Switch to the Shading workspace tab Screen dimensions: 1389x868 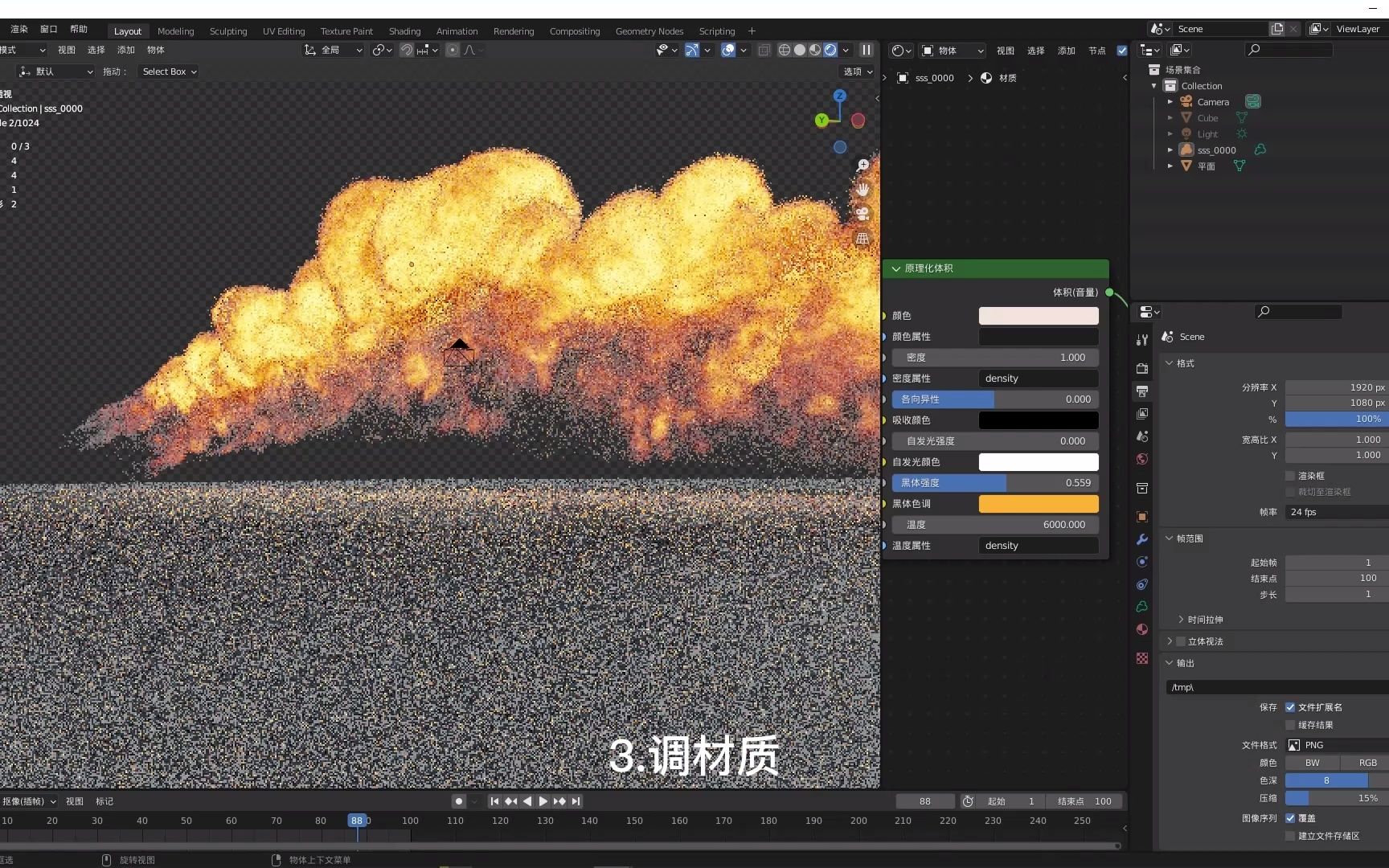[404, 31]
